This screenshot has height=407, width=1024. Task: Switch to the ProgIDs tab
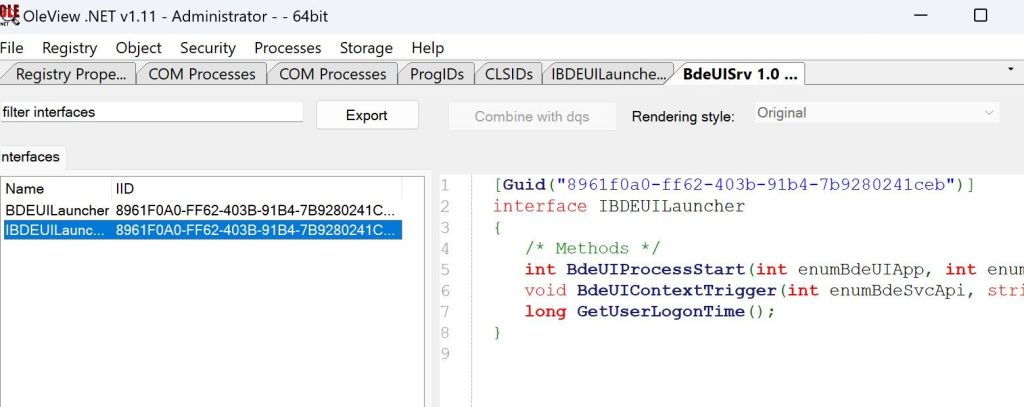(x=436, y=74)
